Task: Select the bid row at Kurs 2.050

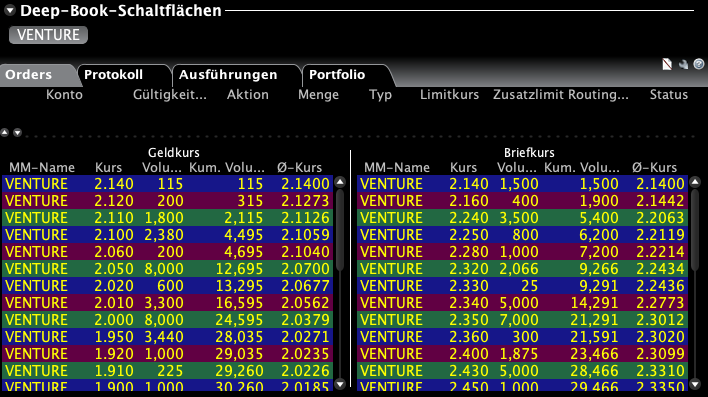Action: click(x=168, y=269)
